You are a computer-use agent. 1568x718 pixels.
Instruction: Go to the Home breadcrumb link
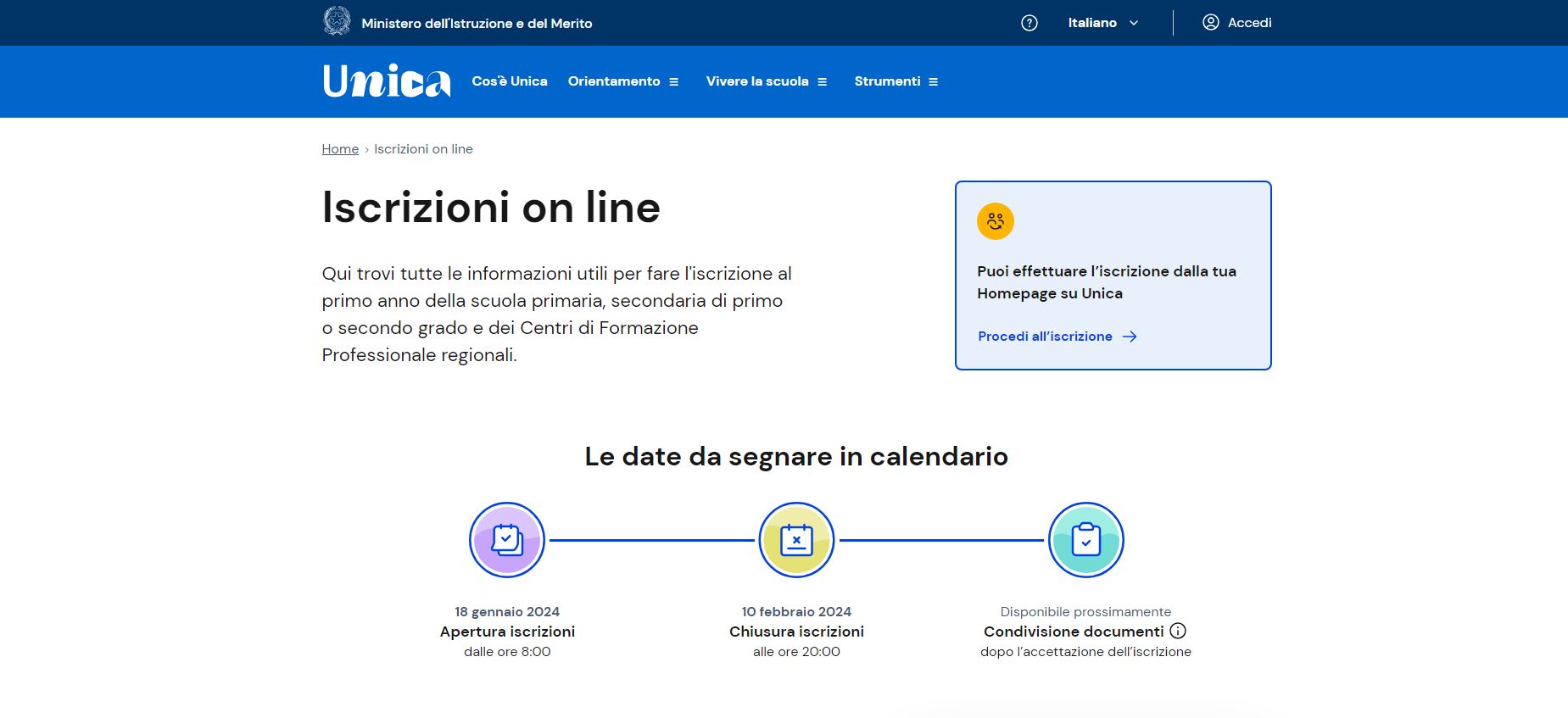click(x=340, y=149)
